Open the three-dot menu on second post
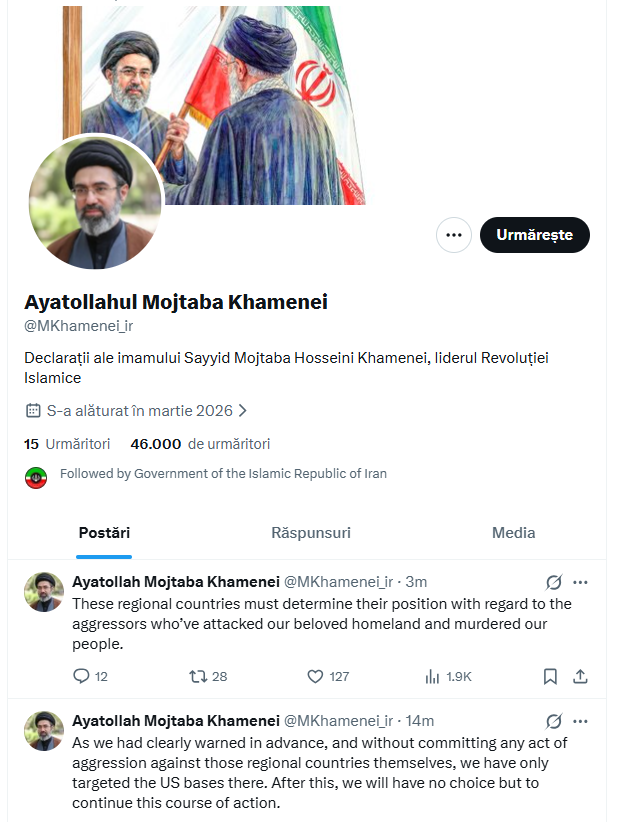The image size is (623, 822). coord(581,721)
